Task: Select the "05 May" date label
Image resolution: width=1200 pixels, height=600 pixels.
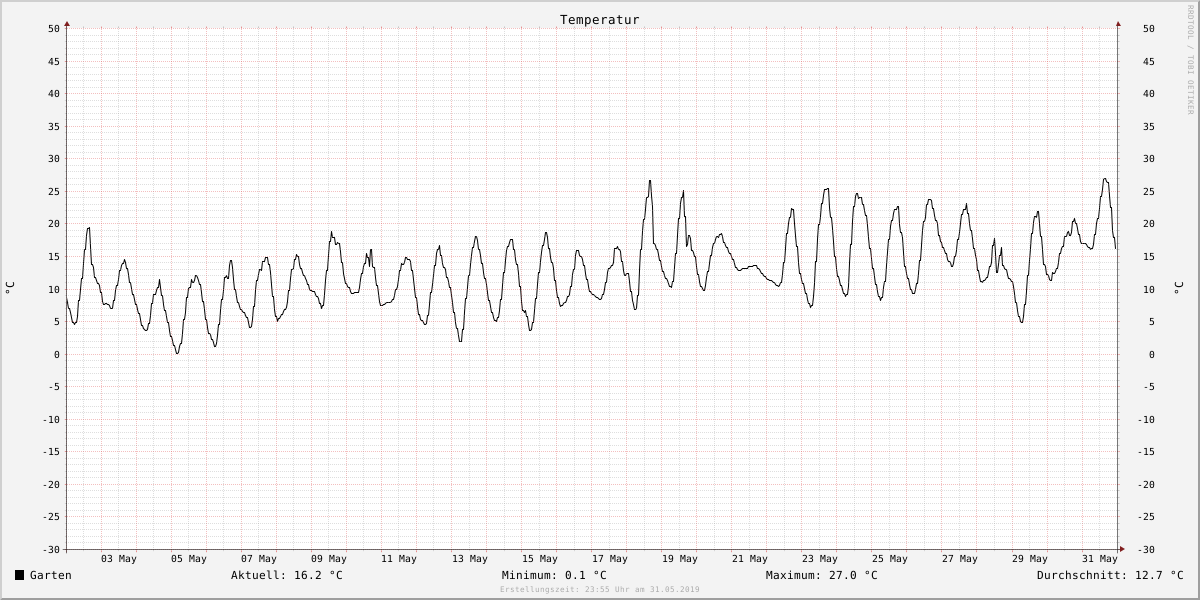Action: pos(189,559)
